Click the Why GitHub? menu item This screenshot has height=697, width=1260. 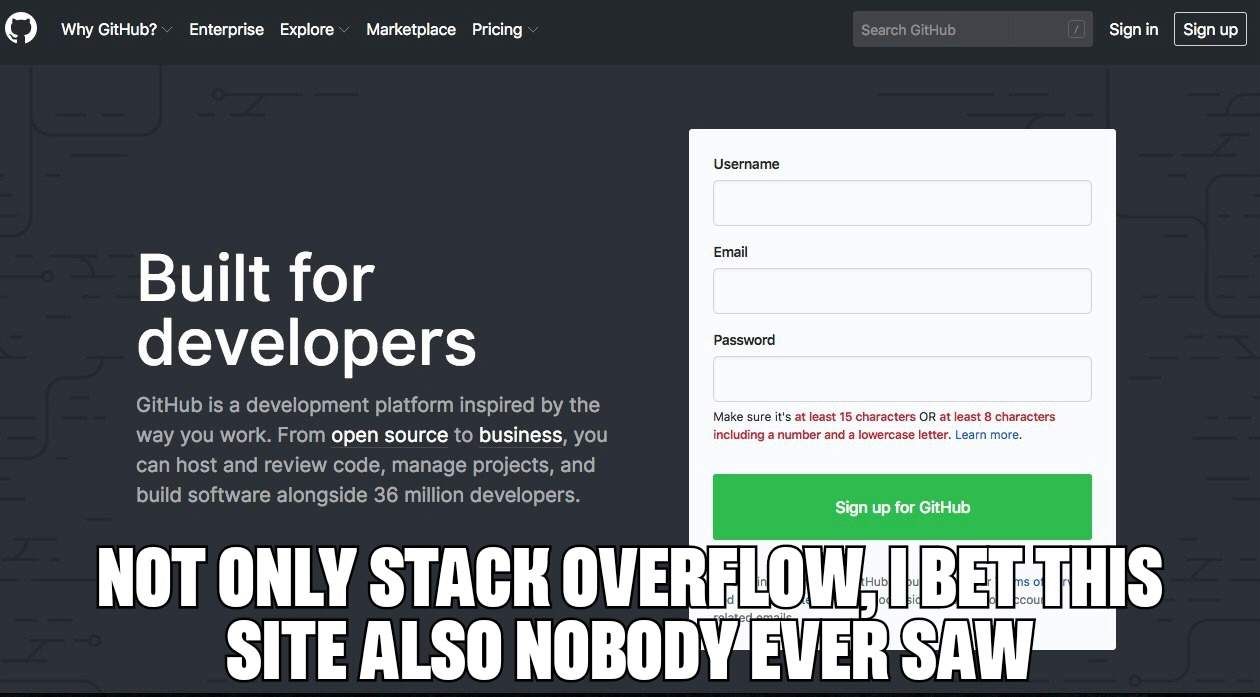click(110, 29)
